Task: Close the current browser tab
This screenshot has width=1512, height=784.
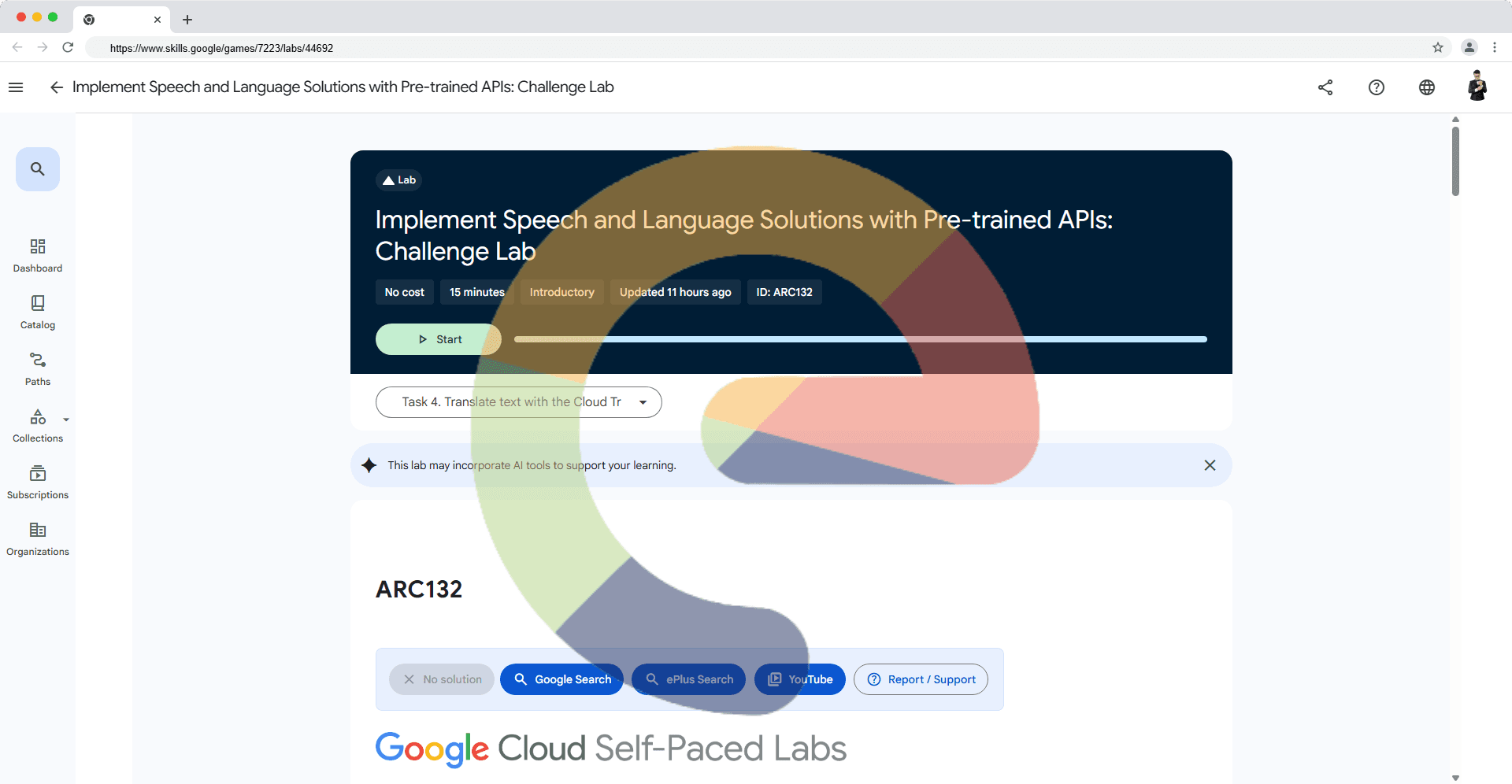Action: (157, 20)
